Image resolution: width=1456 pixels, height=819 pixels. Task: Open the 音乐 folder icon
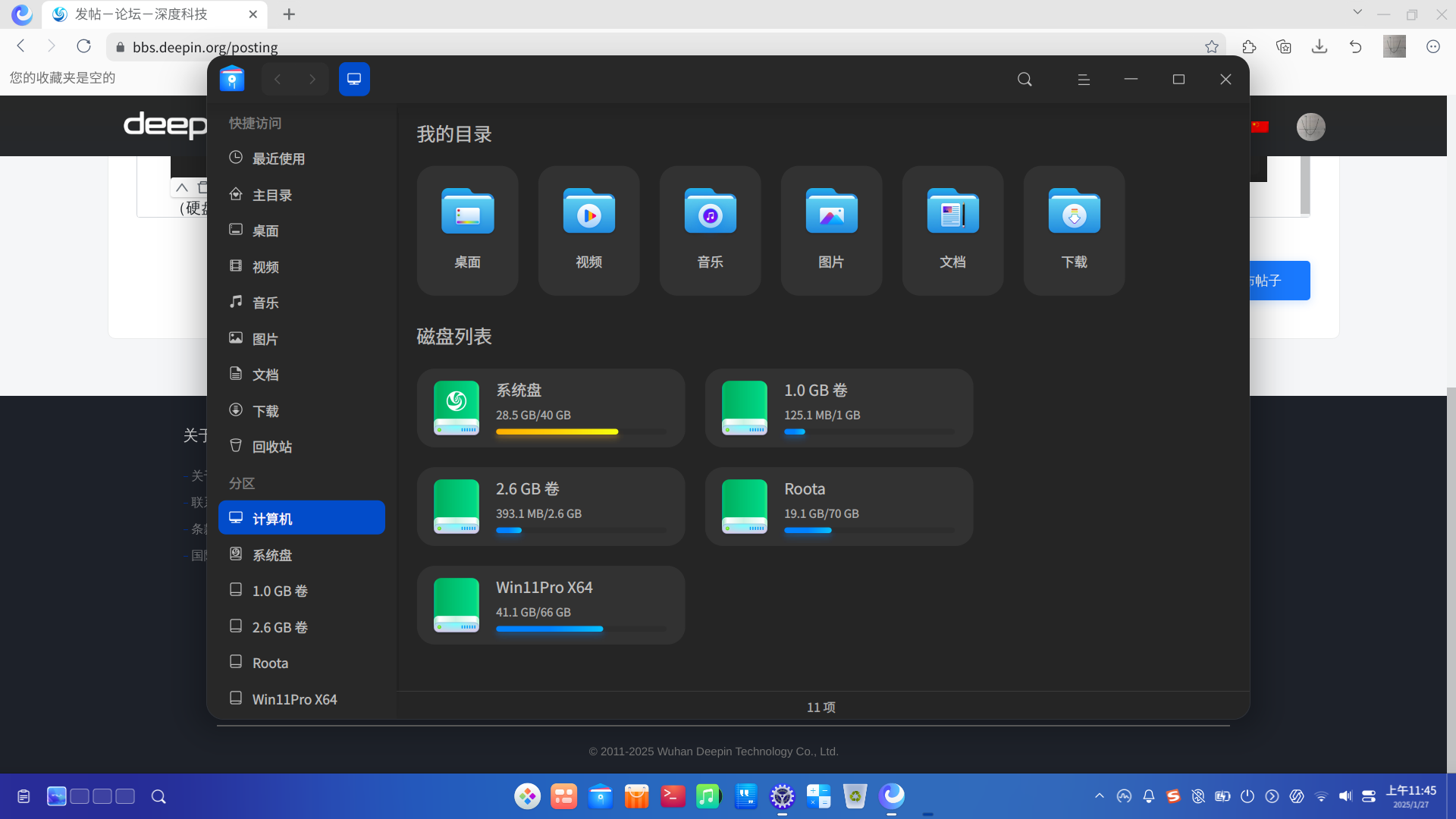[x=710, y=212]
